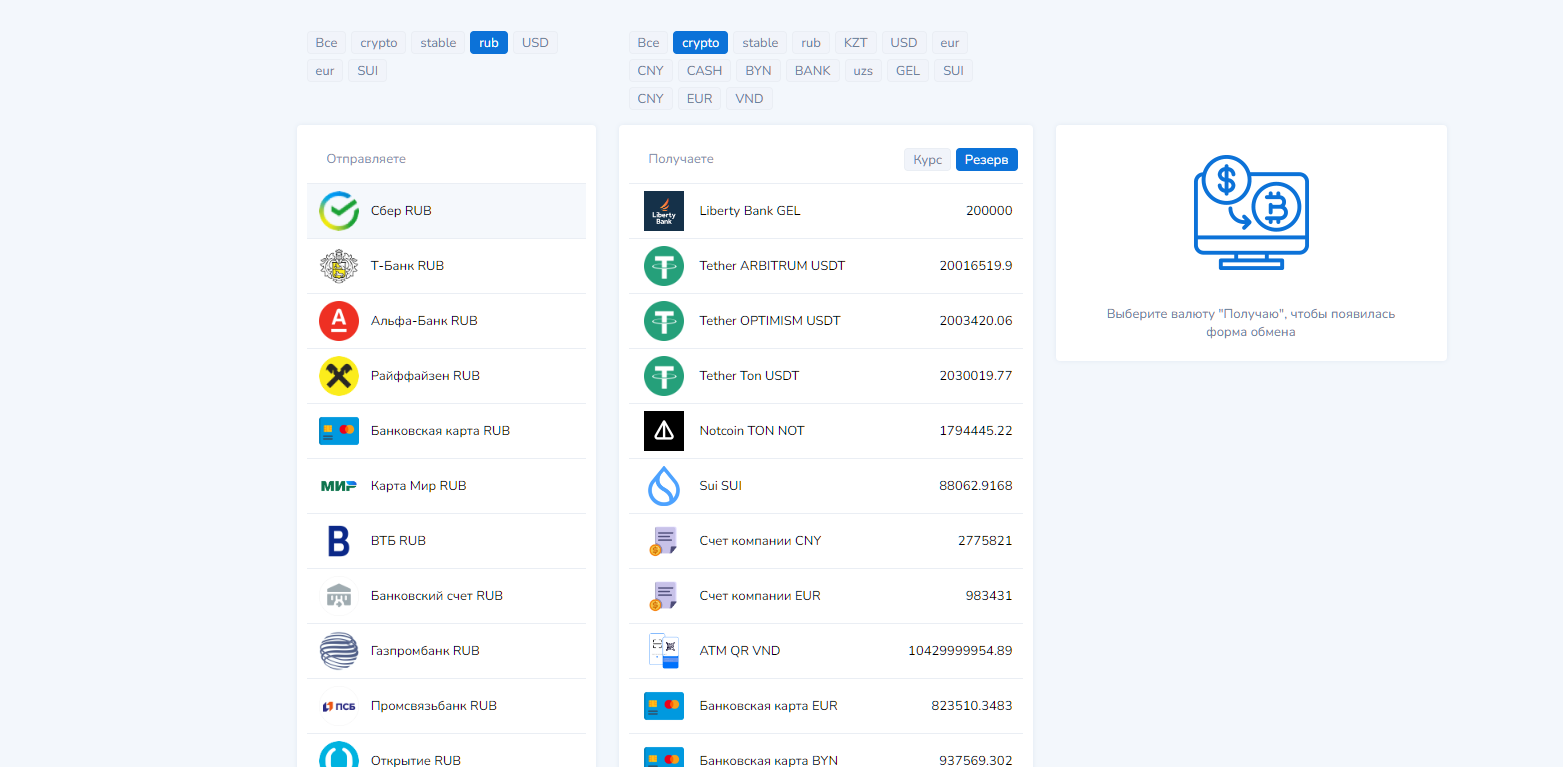This screenshot has width=1563, height=767.
Task: Click the Tether icon in ARBITRUM USDT row
Action: [x=664, y=266]
